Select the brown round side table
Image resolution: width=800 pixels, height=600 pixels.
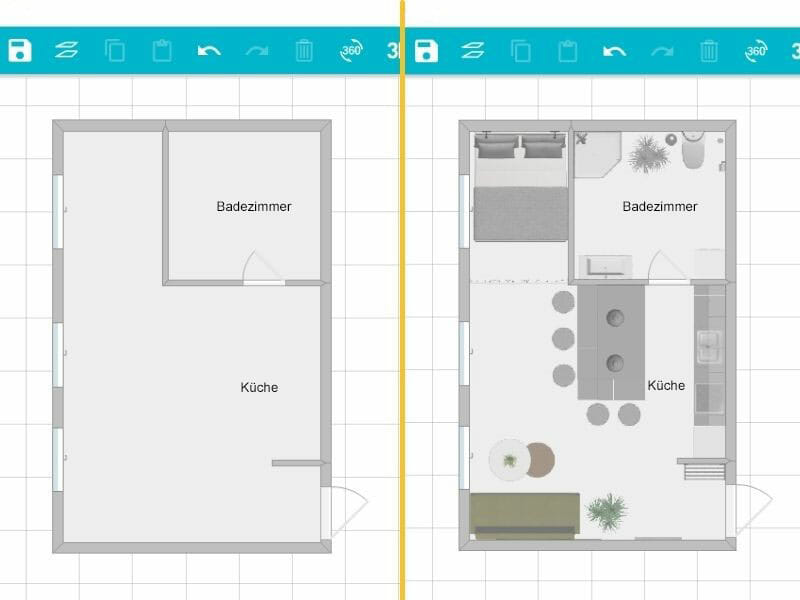coord(541,459)
